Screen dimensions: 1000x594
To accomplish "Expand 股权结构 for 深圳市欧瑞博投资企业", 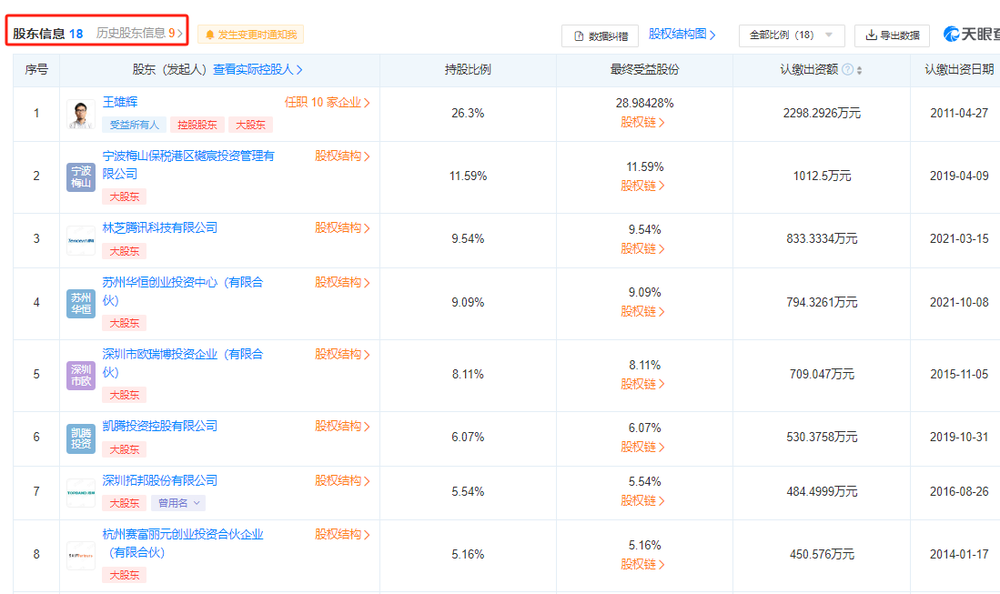I will [342, 354].
